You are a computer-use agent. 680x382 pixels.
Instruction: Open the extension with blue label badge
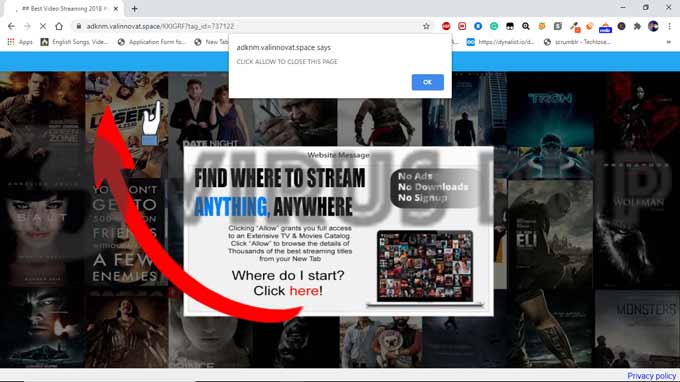coord(605,28)
